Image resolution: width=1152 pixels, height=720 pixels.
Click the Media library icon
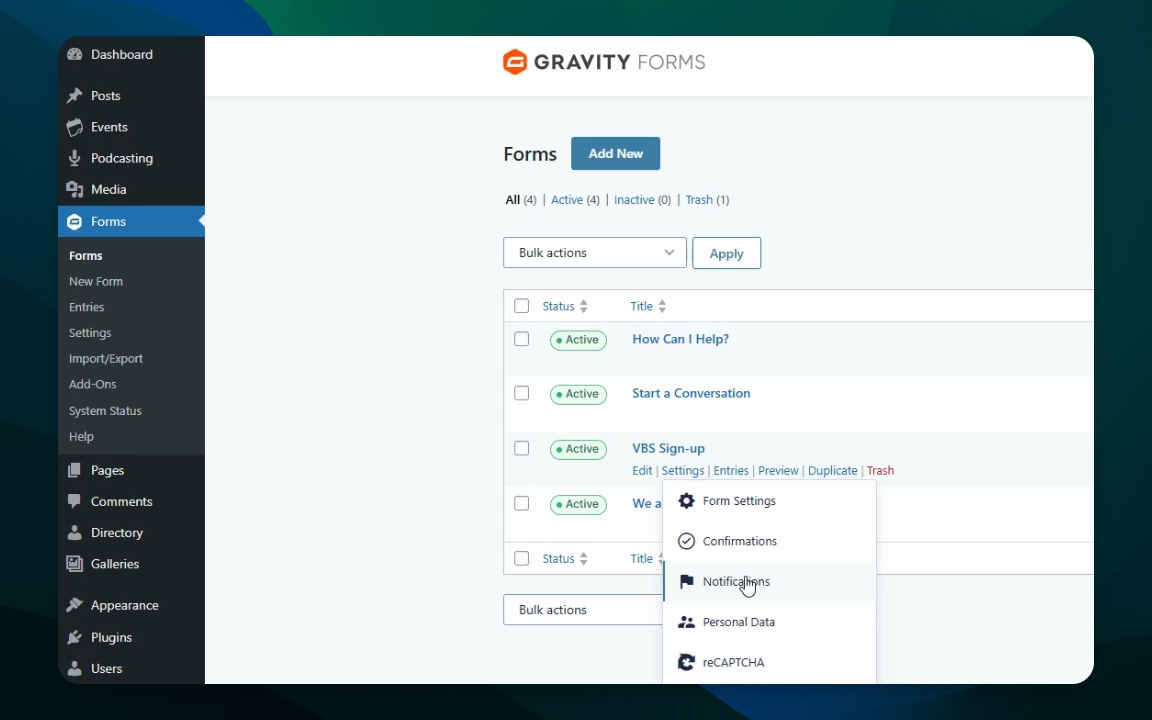pos(74,190)
